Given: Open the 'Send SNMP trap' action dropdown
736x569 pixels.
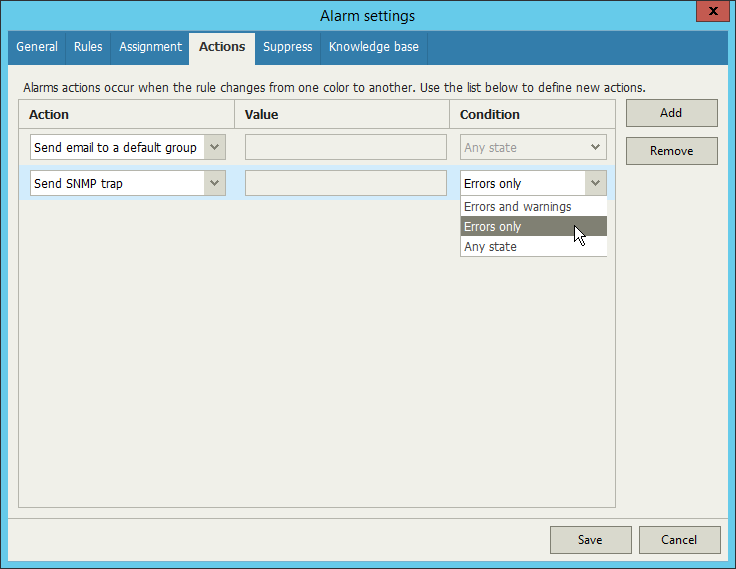Looking at the screenshot, I should click(x=215, y=183).
